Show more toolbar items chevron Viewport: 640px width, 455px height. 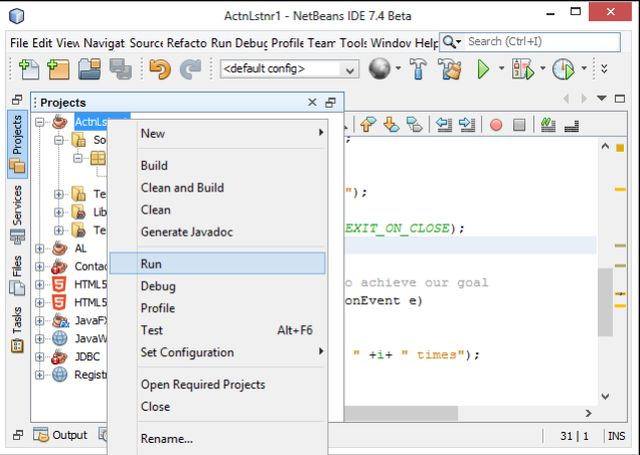tap(604, 69)
